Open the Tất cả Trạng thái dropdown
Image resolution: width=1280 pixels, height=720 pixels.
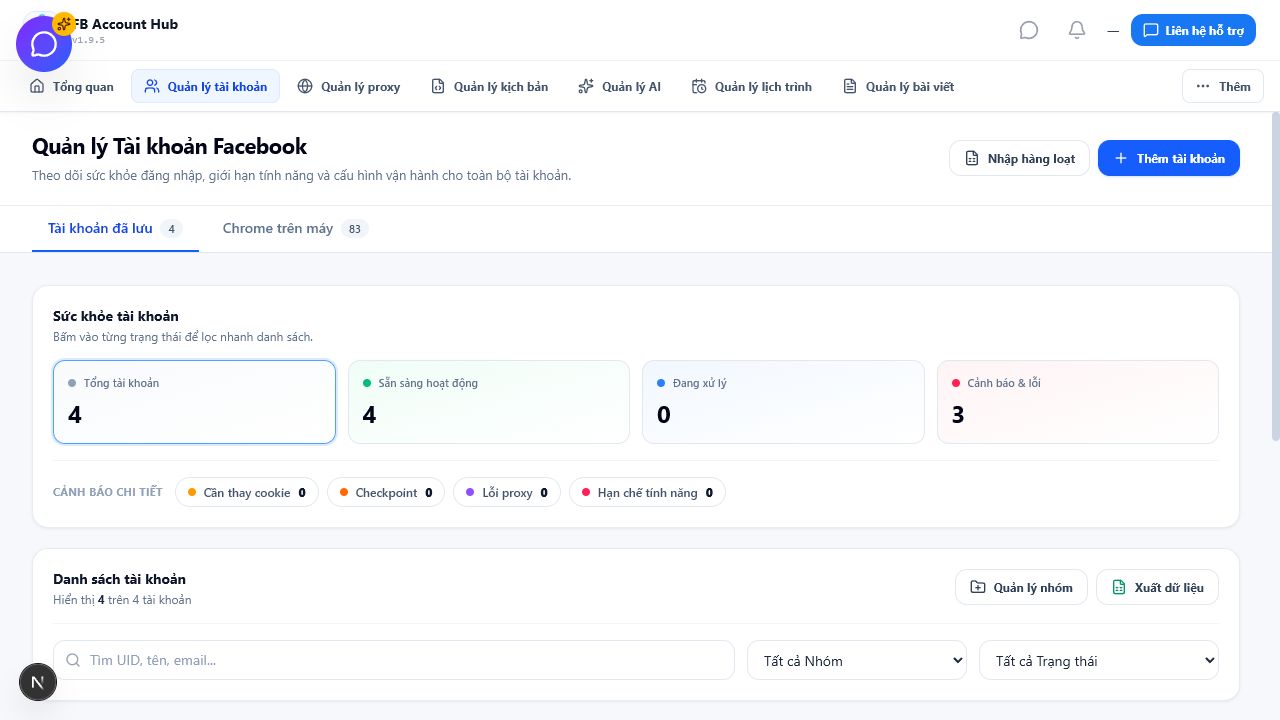(1099, 660)
